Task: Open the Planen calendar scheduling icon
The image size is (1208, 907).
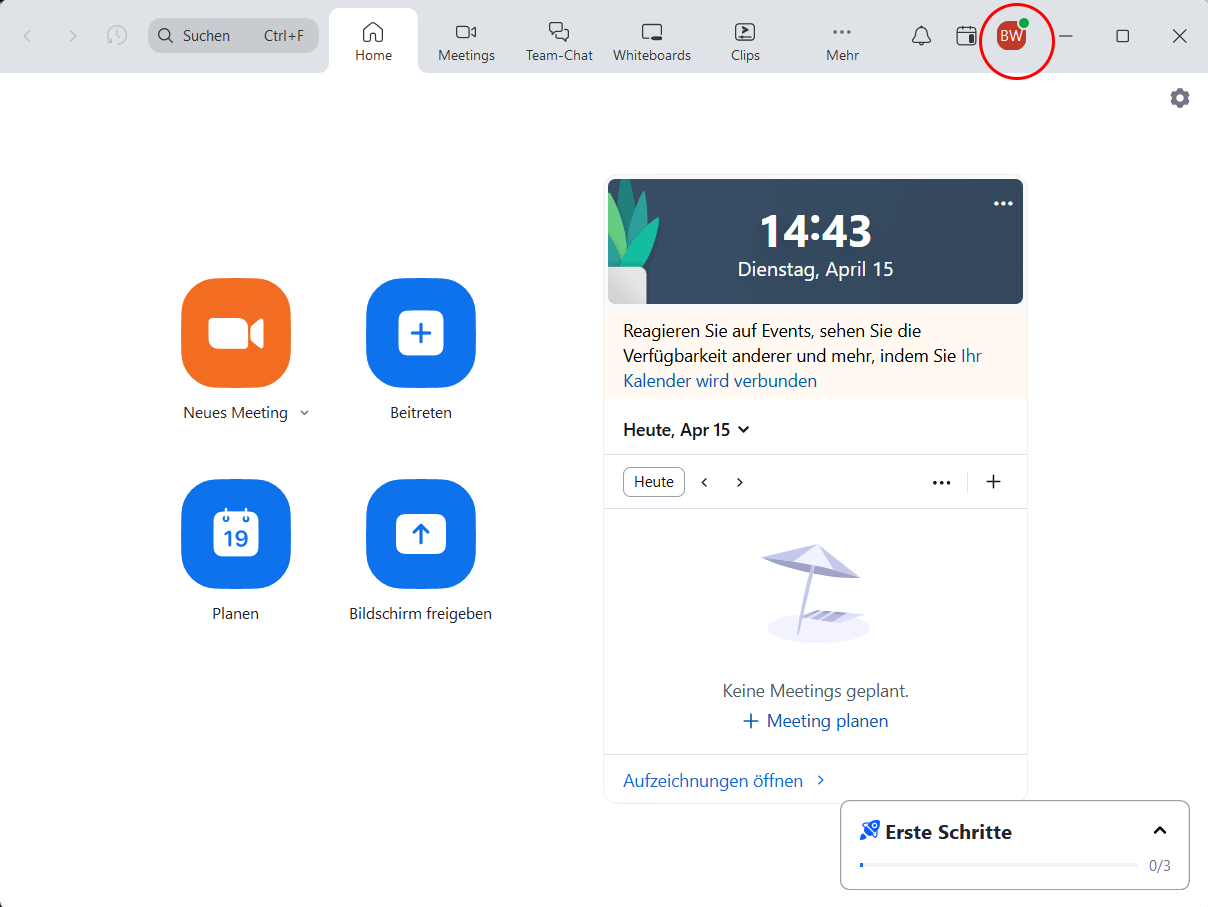Action: 236,534
